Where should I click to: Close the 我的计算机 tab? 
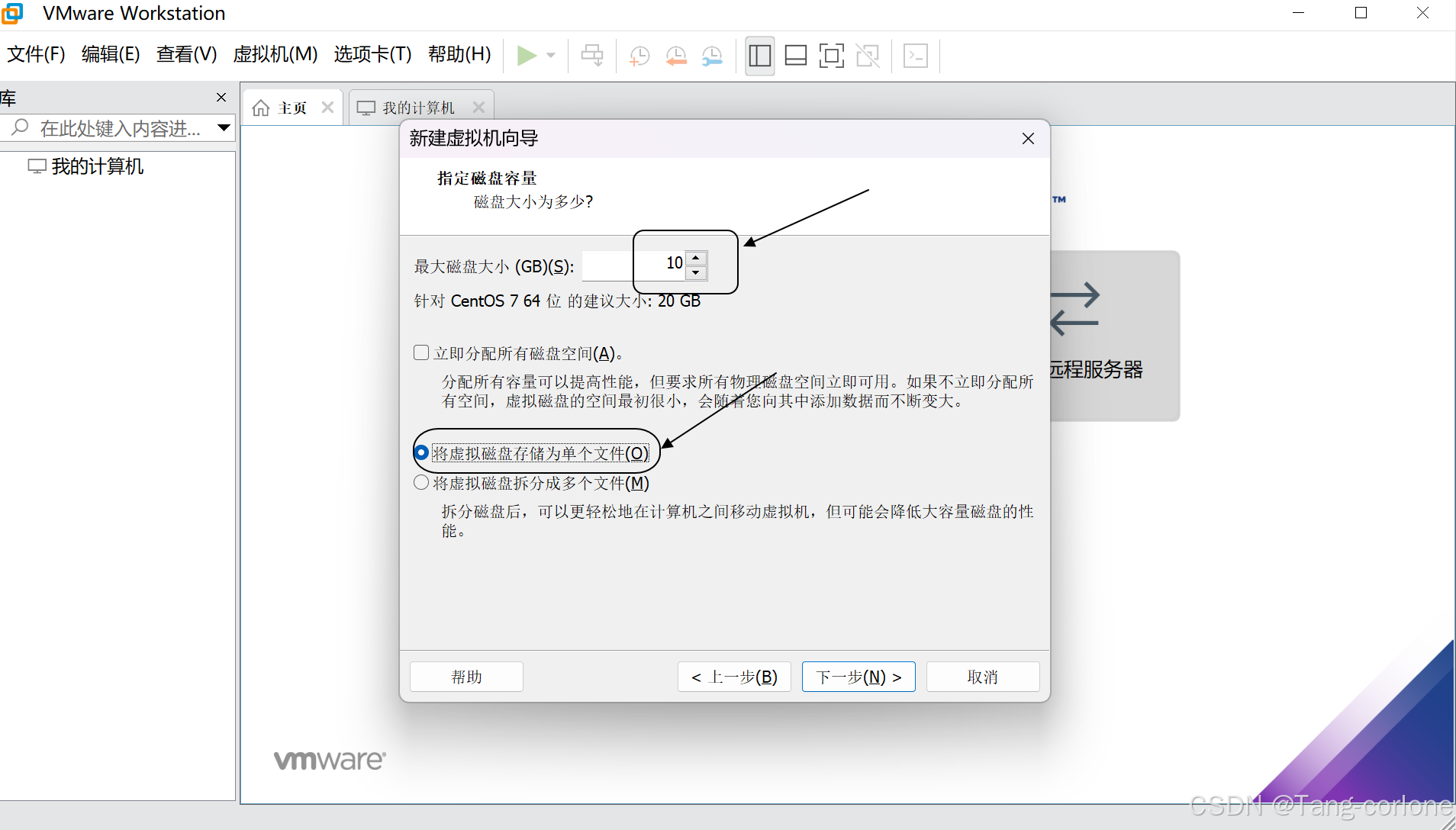tap(479, 108)
